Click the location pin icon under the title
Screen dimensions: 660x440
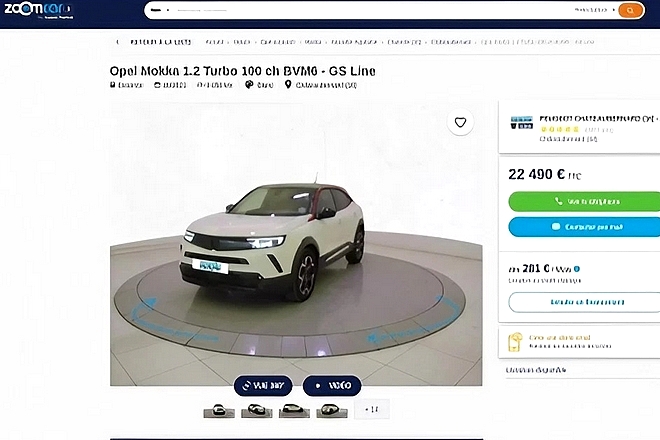288,85
